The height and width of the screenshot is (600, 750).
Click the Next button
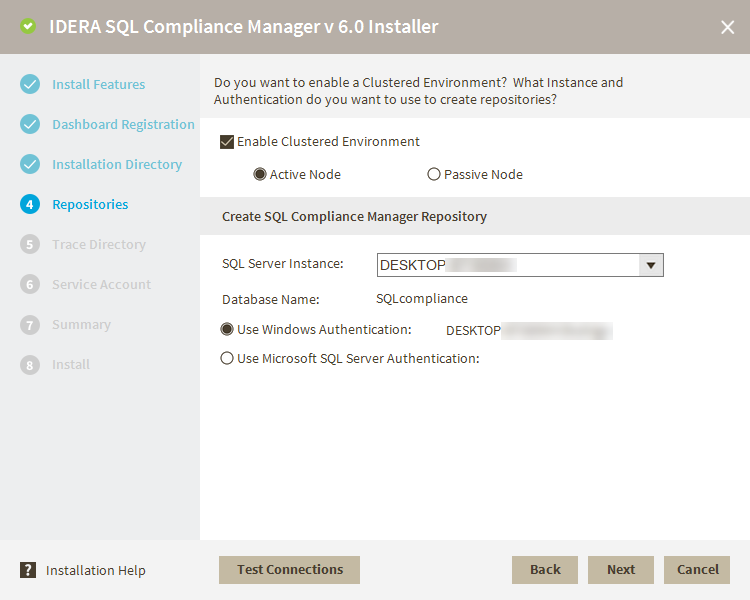[x=620, y=569]
